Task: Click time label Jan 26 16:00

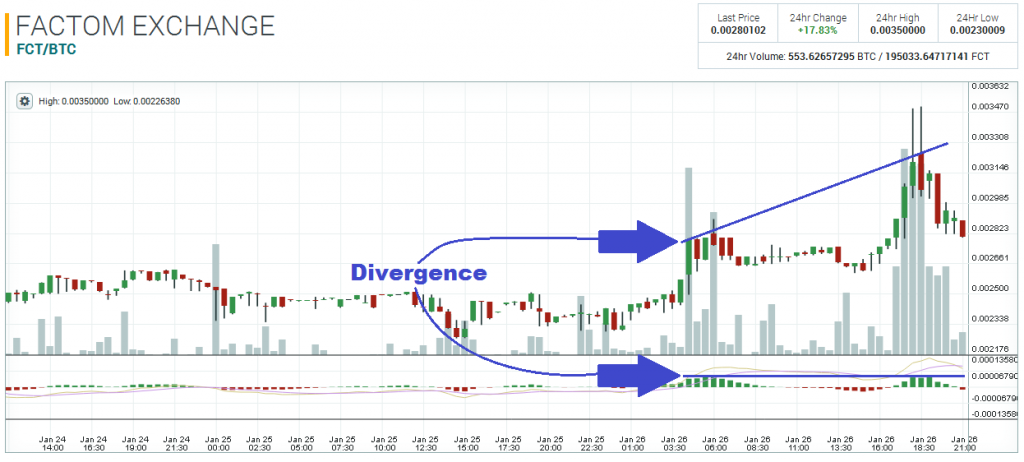Action: click(x=881, y=444)
